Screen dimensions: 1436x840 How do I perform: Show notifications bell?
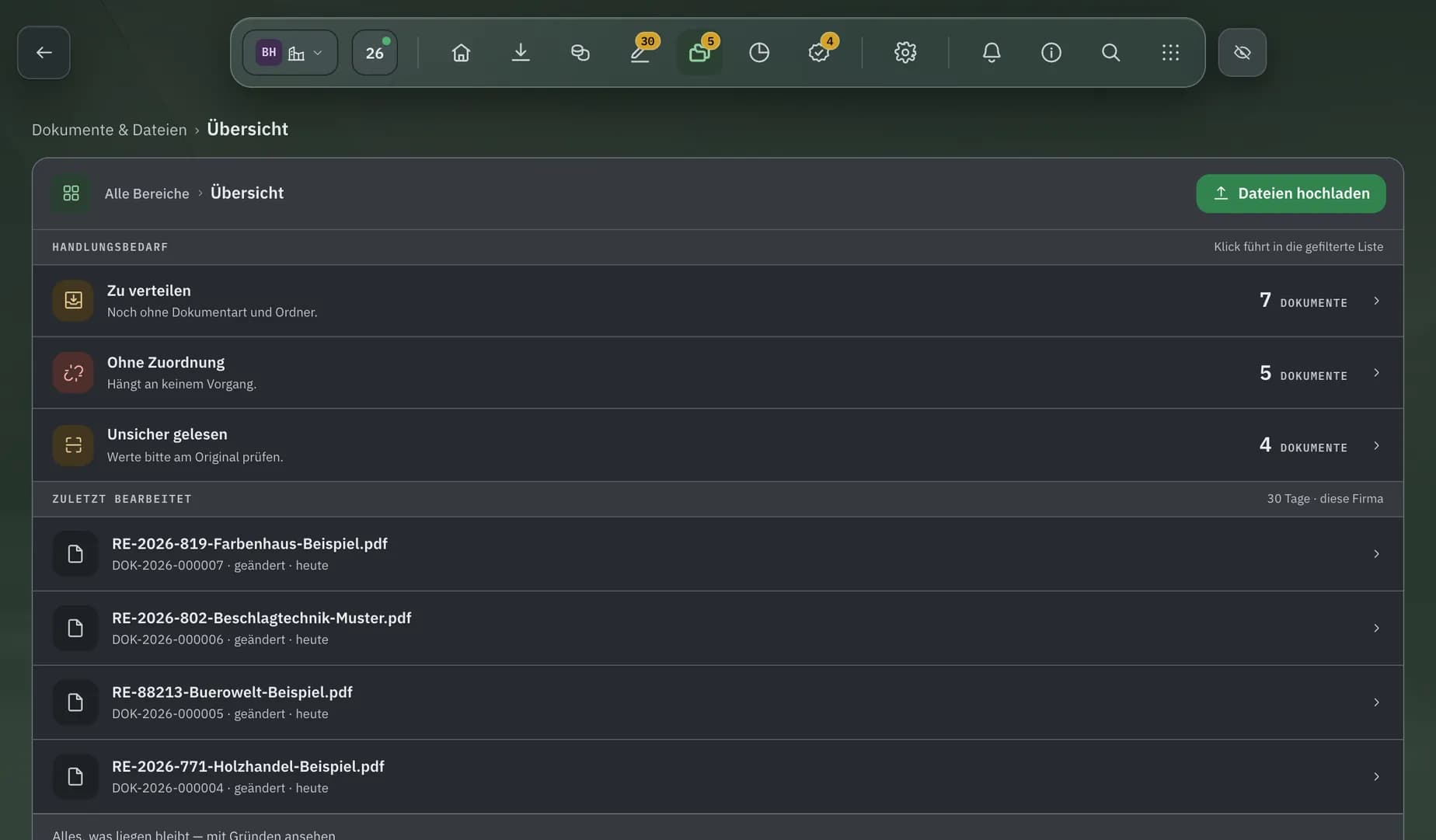pos(992,52)
